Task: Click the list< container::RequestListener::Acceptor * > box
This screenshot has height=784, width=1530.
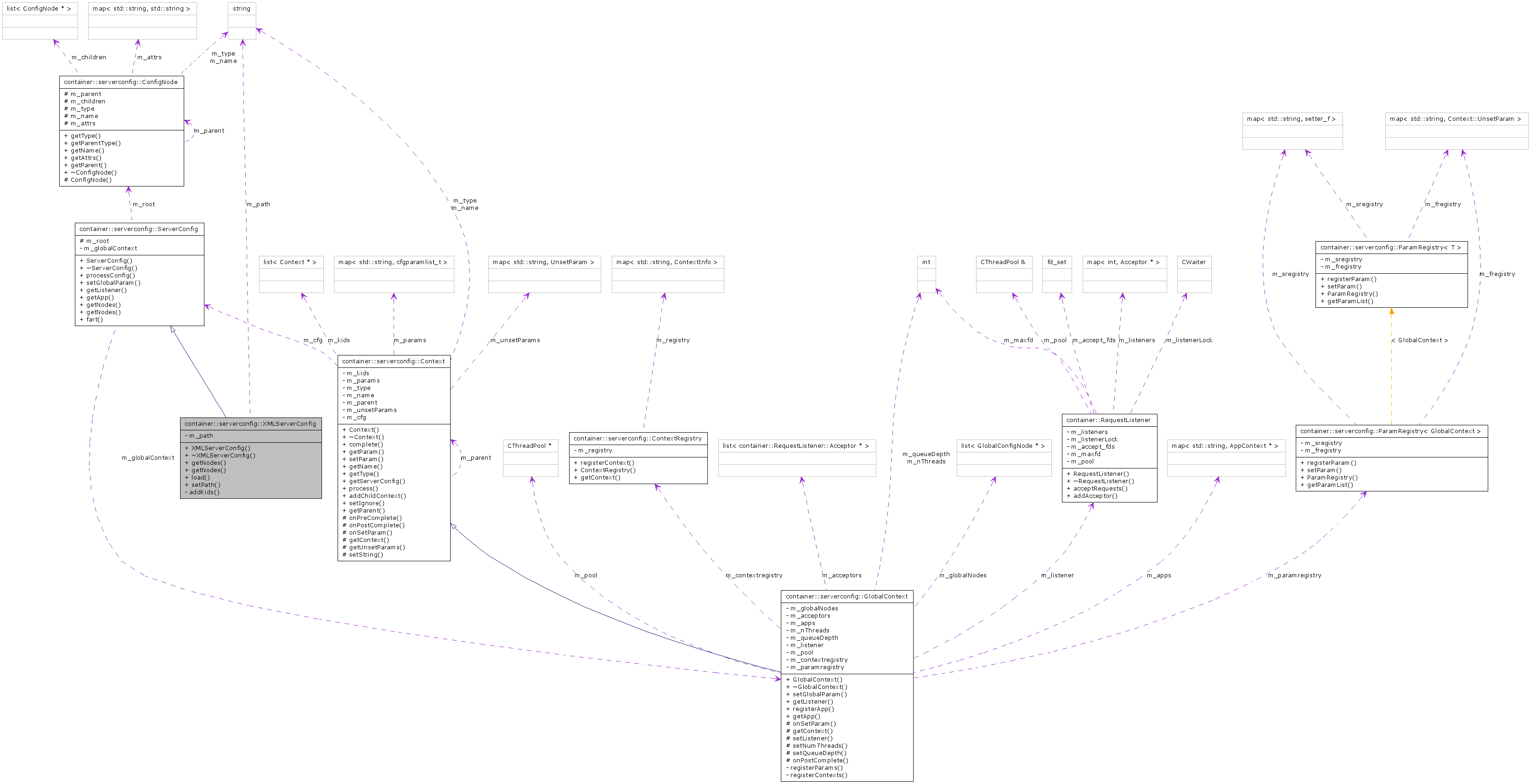Action: 797,458
